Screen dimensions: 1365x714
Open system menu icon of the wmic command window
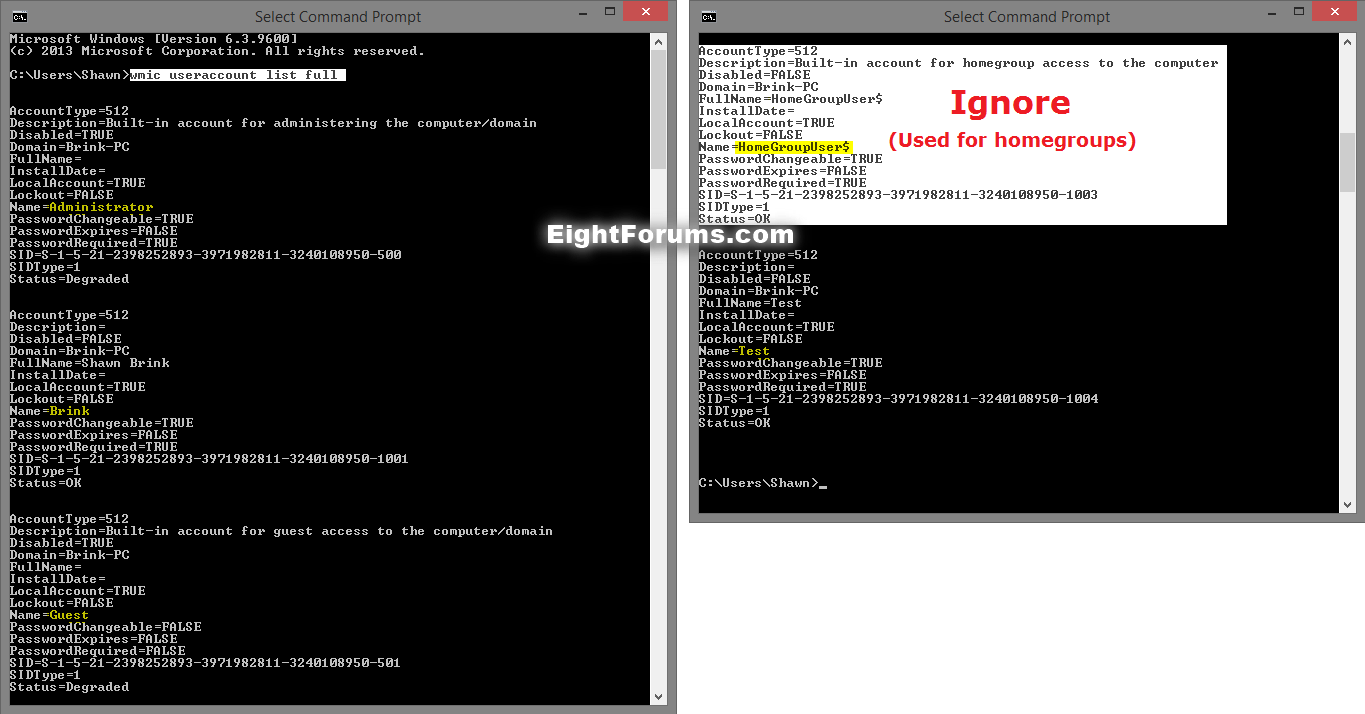click(x=19, y=16)
